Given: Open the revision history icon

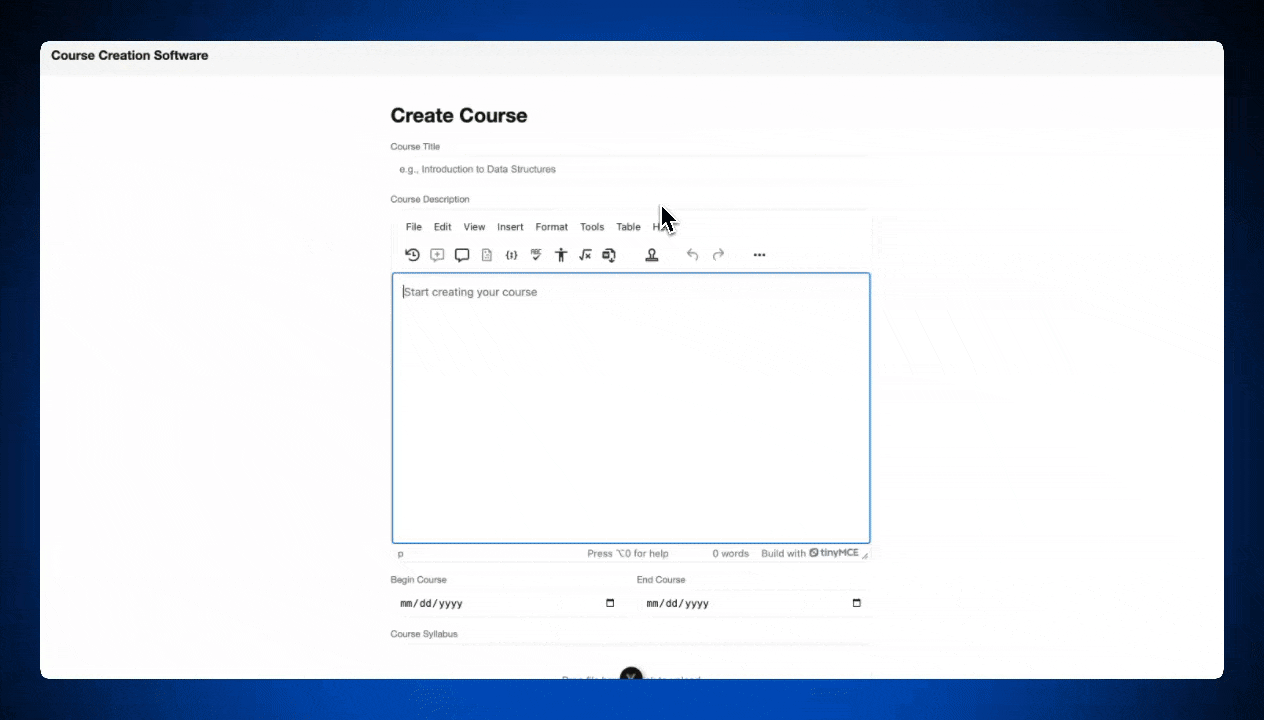Looking at the screenshot, I should pyautogui.click(x=412, y=255).
